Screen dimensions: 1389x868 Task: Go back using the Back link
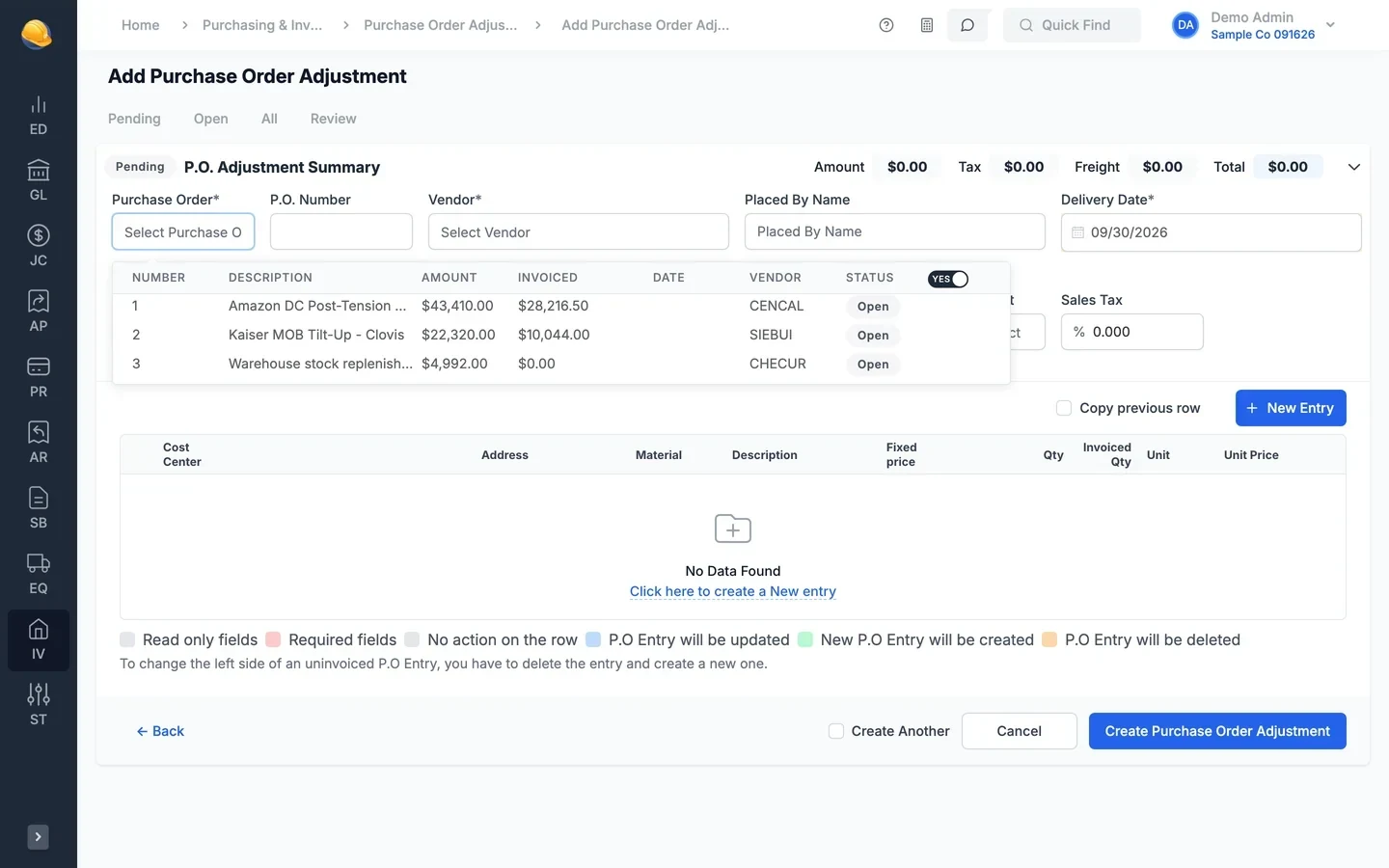coord(160,731)
